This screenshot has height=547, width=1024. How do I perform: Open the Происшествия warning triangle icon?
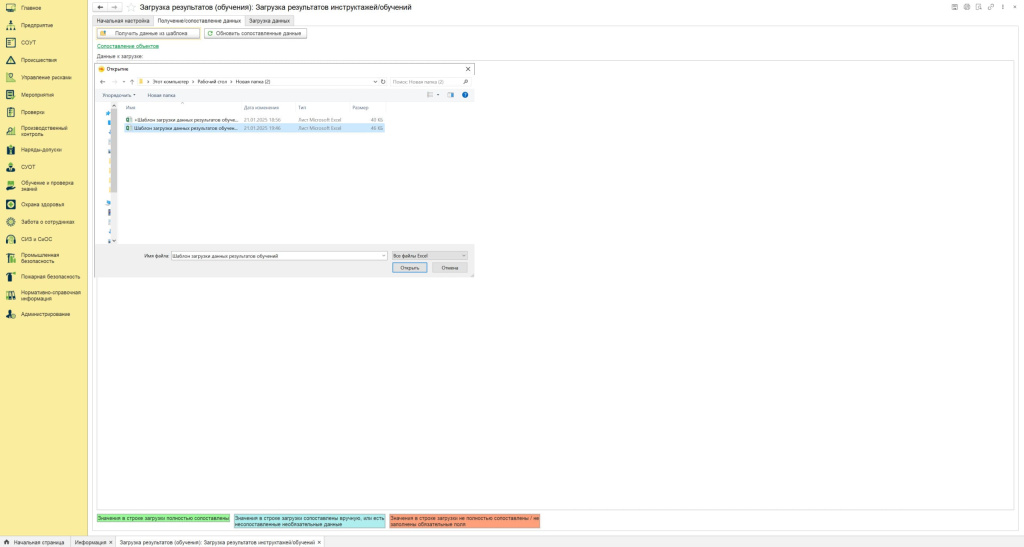pyautogui.click(x=10, y=60)
